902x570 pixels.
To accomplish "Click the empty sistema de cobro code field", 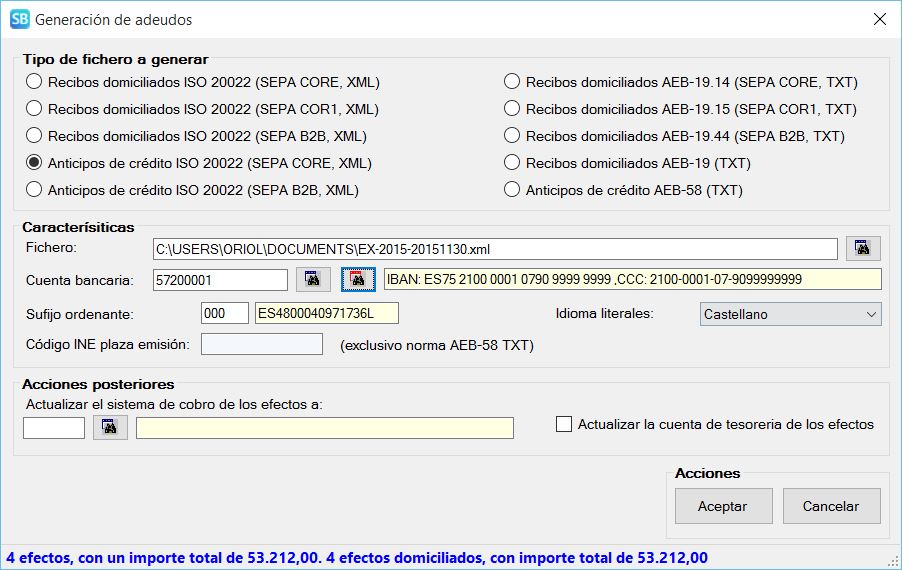I will tap(54, 428).
